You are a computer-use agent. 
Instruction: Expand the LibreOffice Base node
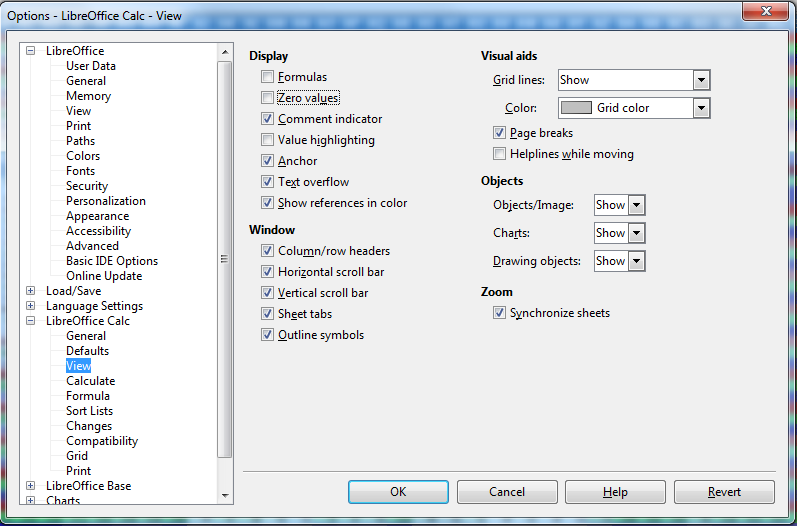30,486
